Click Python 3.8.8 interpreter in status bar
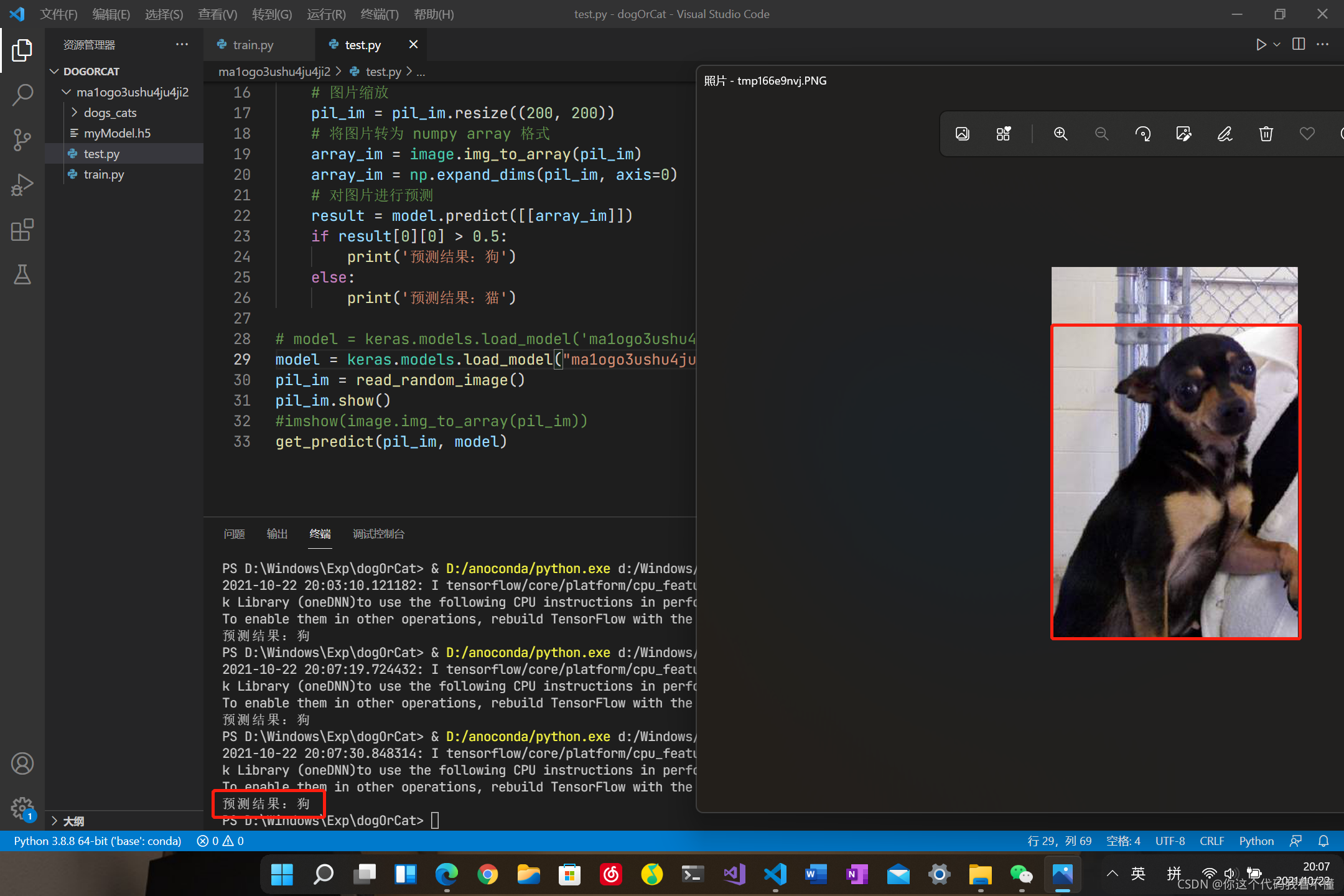This screenshot has height=896, width=1344. point(97,841)
